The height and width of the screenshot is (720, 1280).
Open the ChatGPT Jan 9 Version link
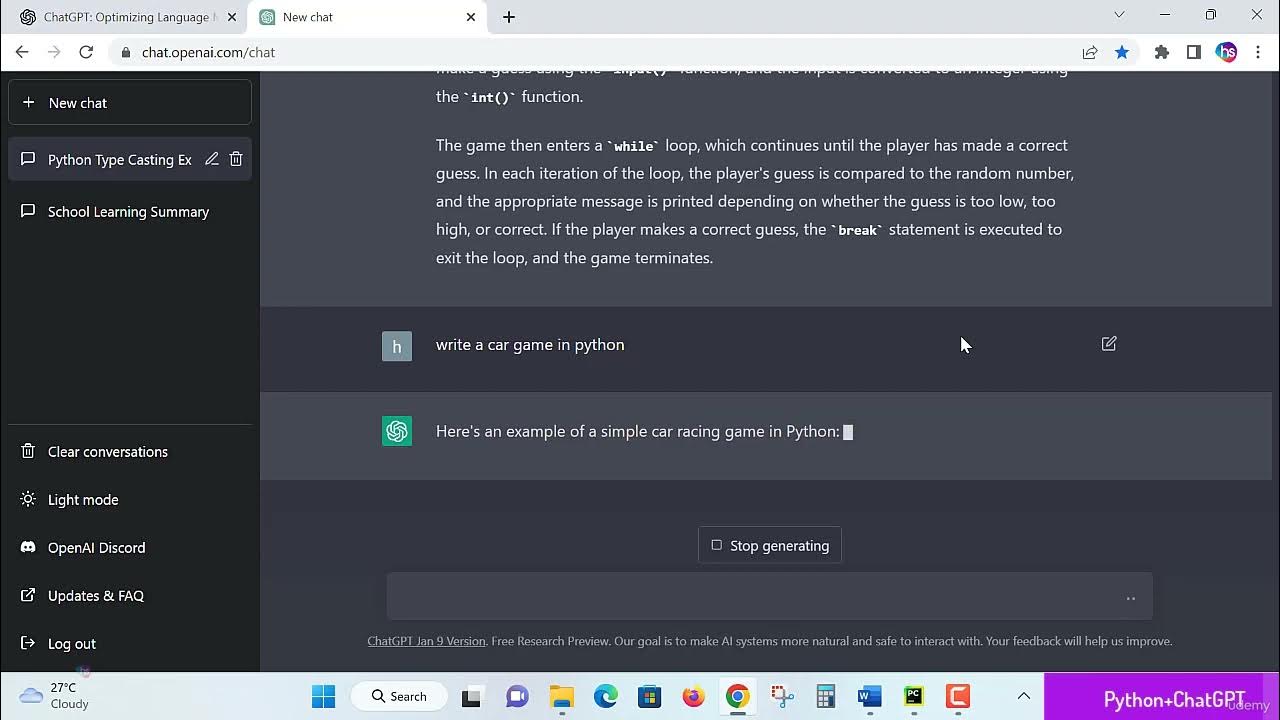coord(426,641)
